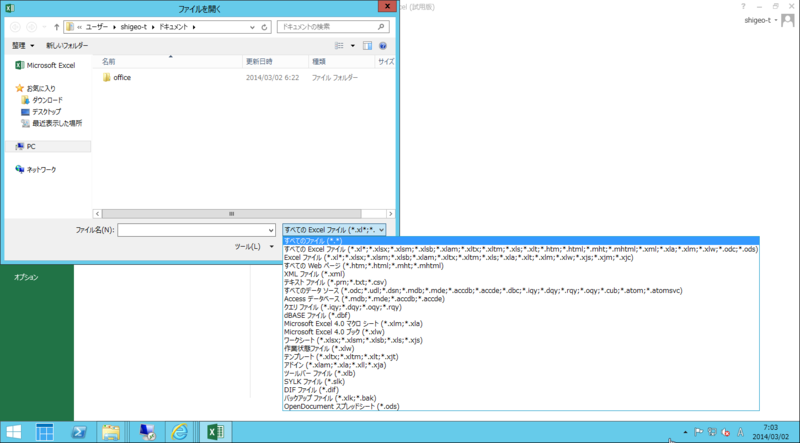The width and height of the screenshot is (800, 443).
Task: Collapse the file type filter combo box
Action: tap(334, 230)
